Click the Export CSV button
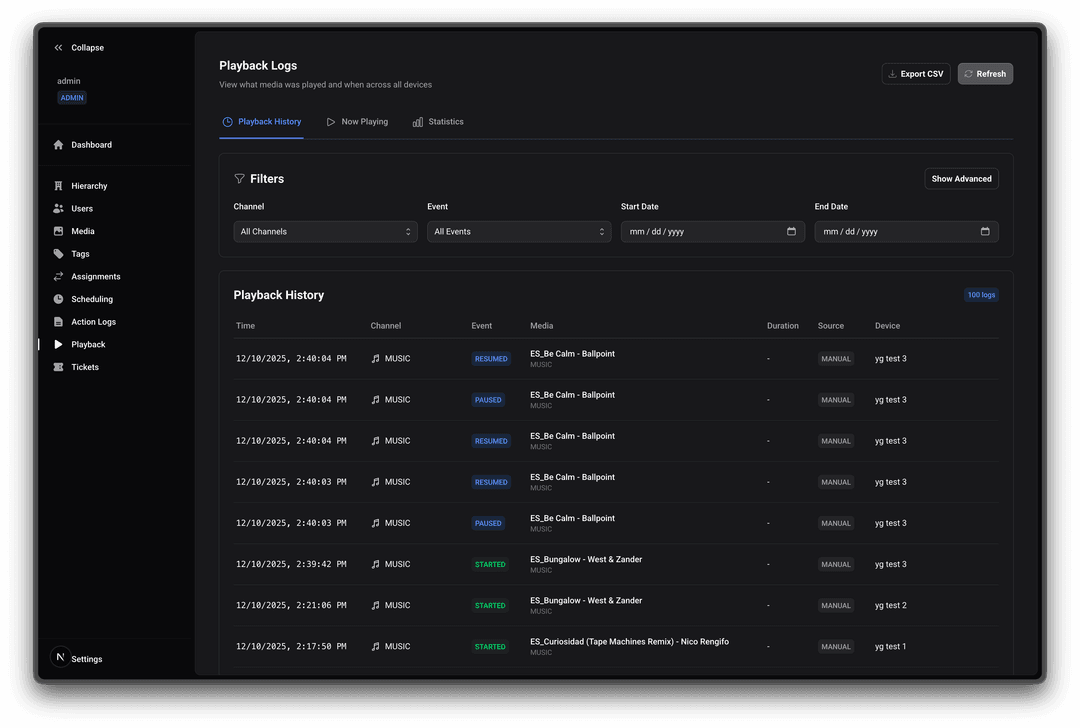Image resolution: width=1080 pixels, height=728 pixels. point(915,73)
